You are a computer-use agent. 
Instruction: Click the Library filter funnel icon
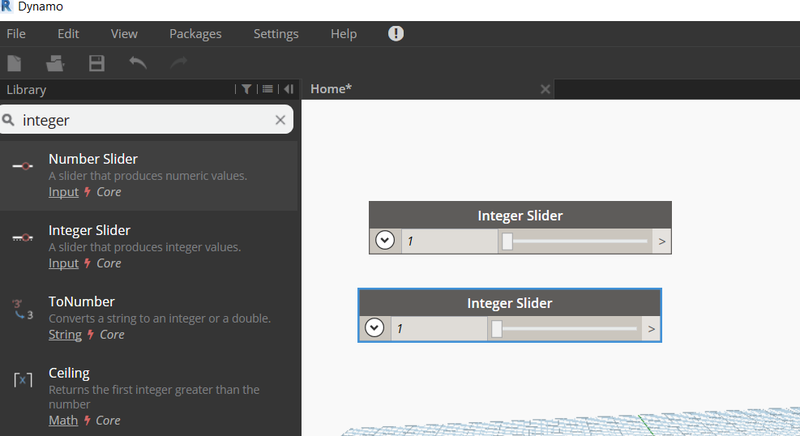[246, 89]
